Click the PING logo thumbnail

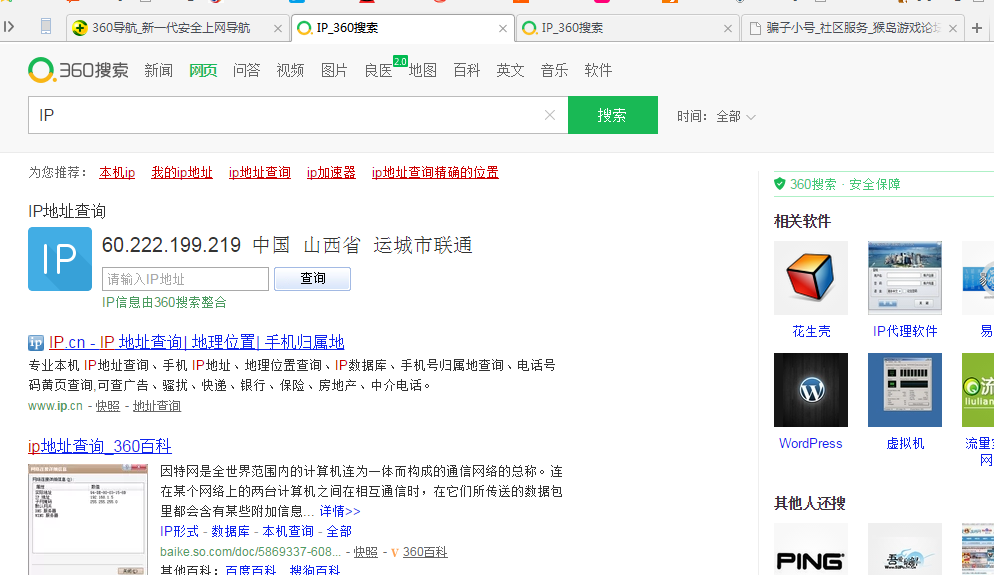coord(811,549)
